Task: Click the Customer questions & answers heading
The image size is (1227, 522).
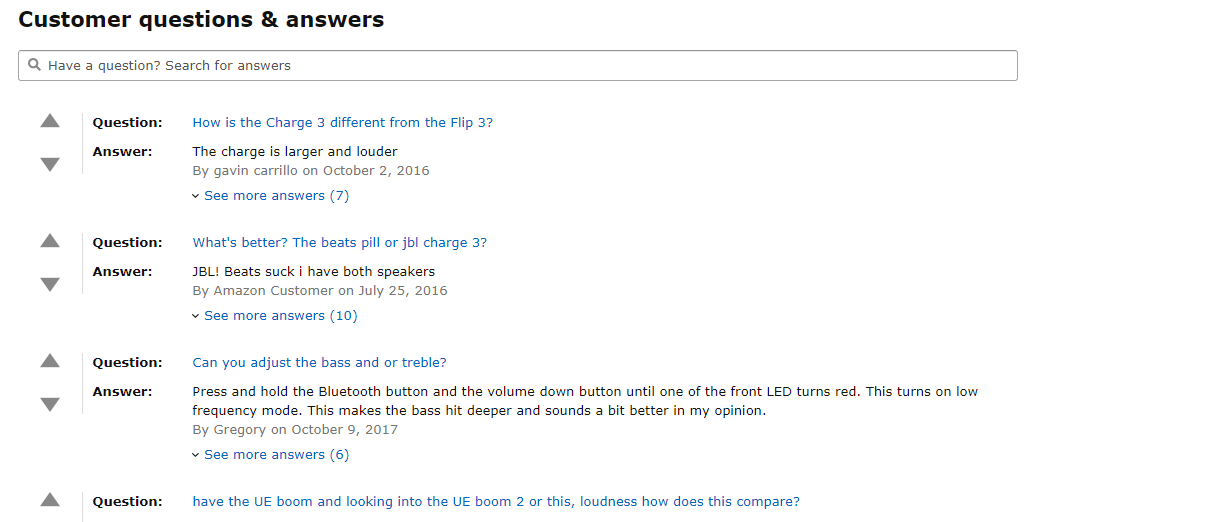Action: coord(201,19)
